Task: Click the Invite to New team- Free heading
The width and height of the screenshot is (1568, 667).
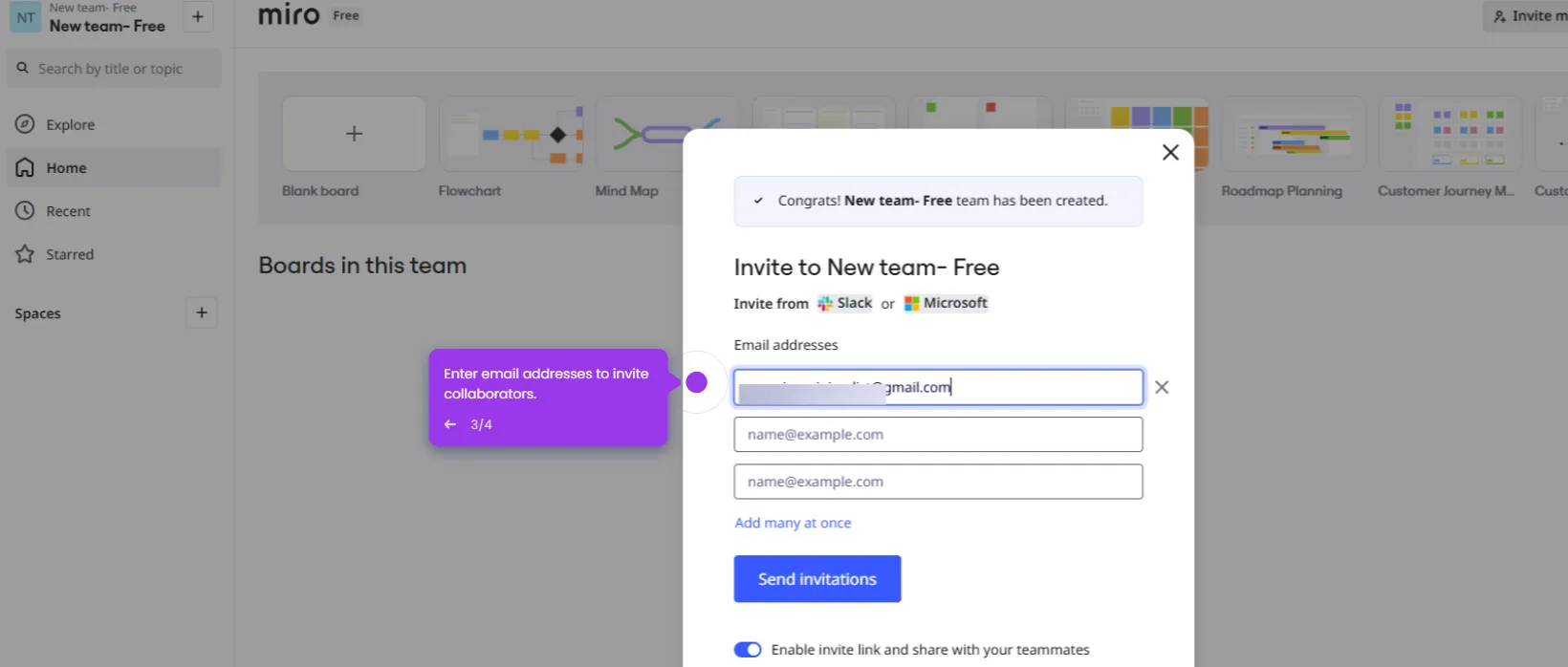Action: [x=866, y=268]
